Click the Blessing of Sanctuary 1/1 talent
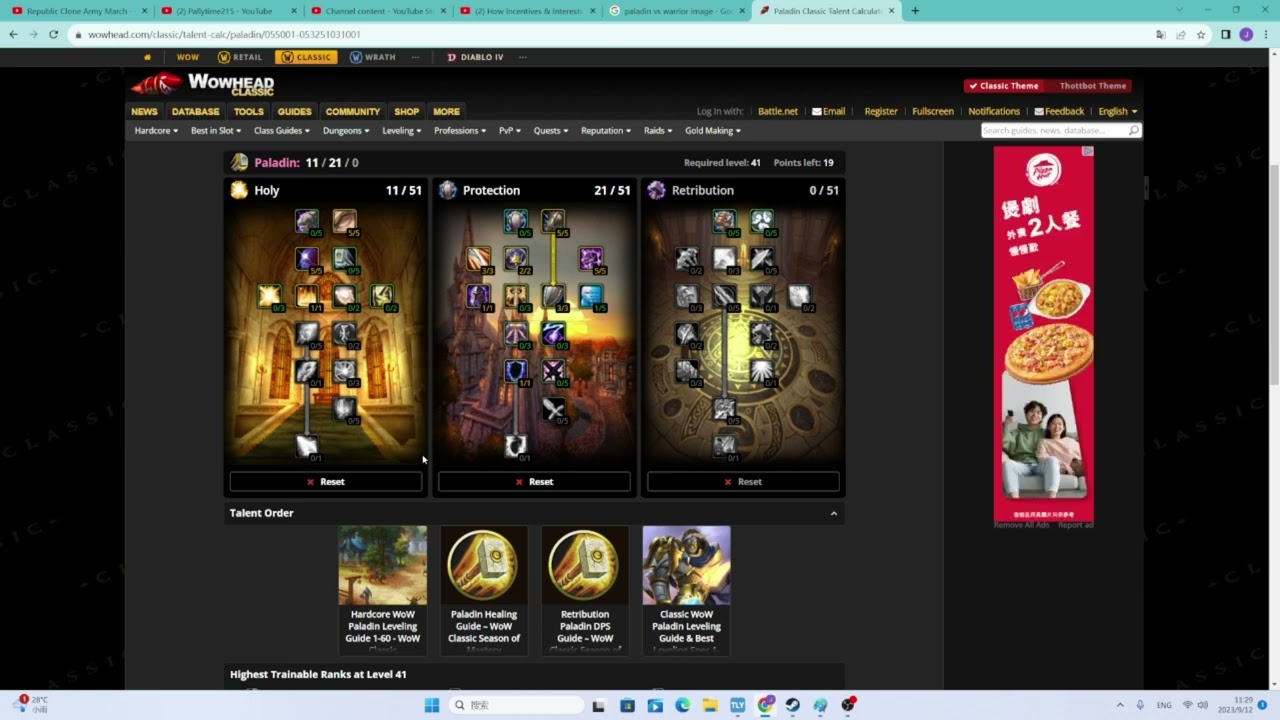This screenshot has width=1280, height=720. [515, 371]
